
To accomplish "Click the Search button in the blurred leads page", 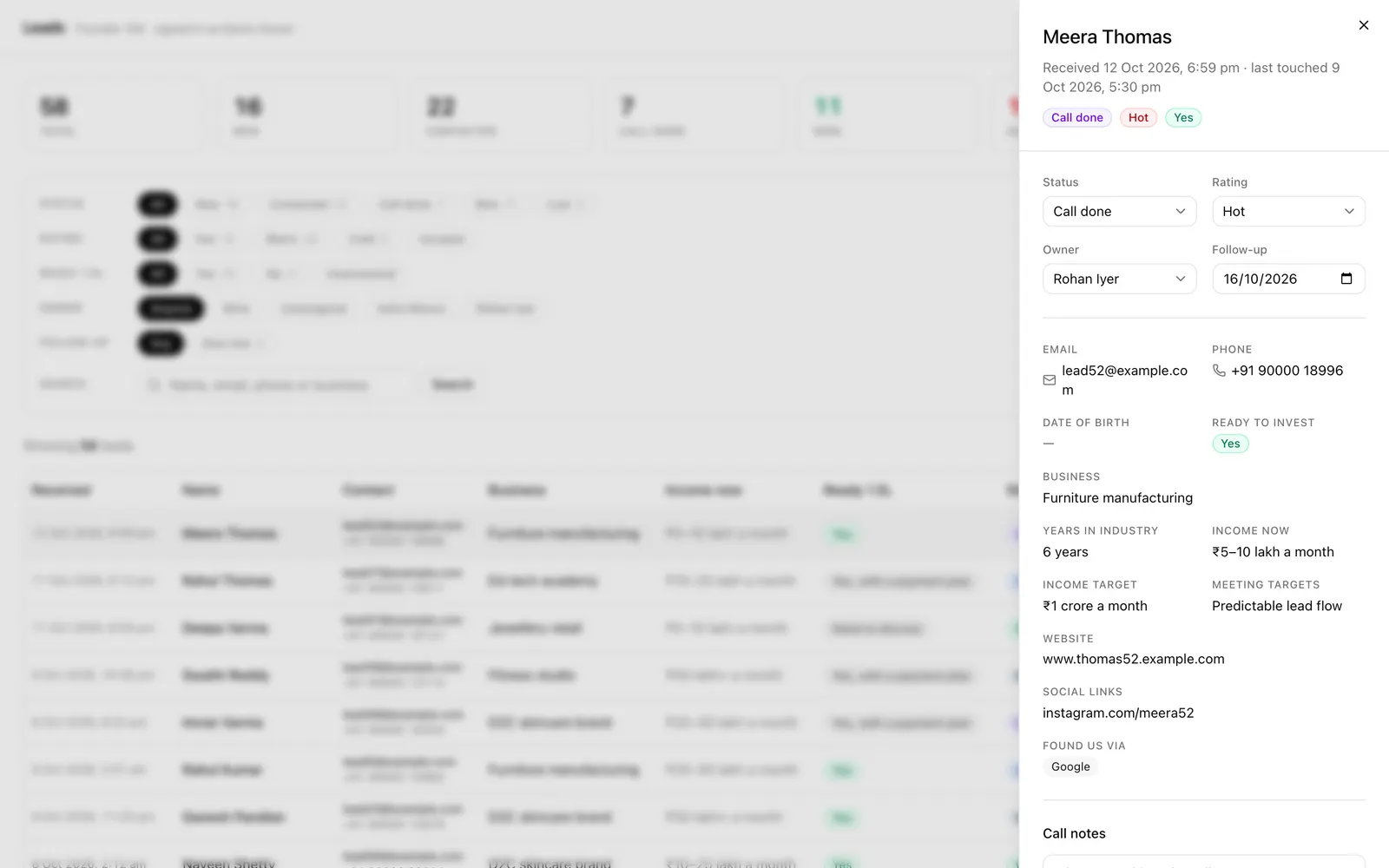I will click(452, 385).
